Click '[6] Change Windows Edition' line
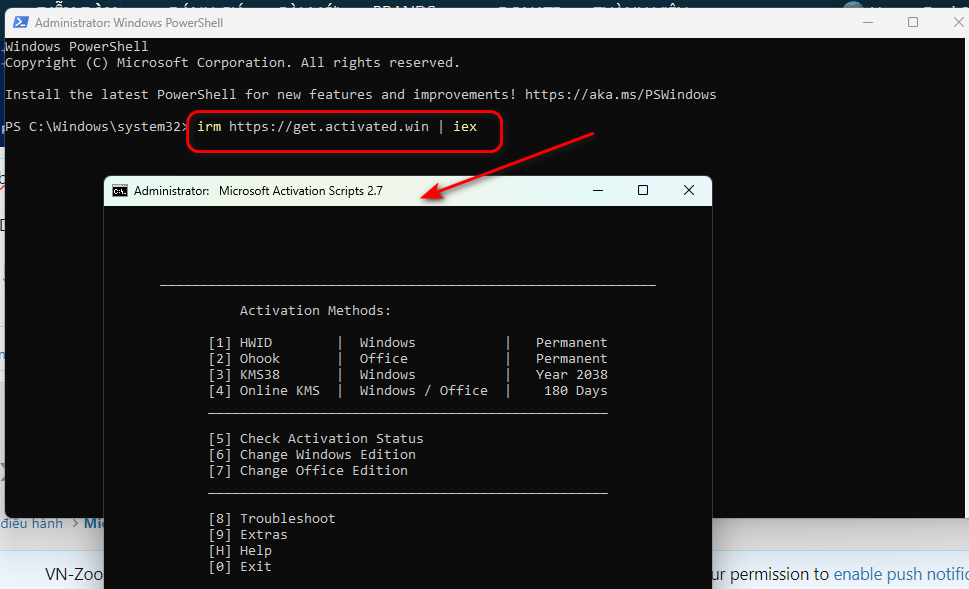Image resolution: width=969 pixels, height=589 pixels. click(312, 454)
